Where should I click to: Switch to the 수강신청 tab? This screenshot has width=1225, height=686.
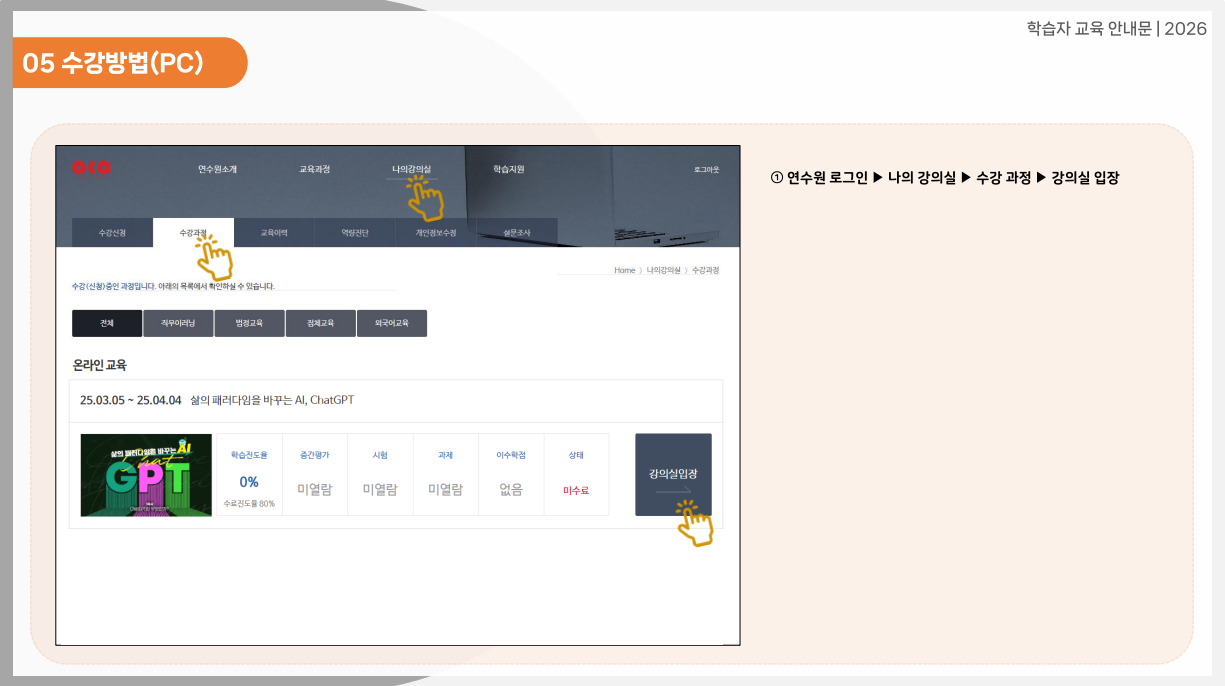point(112,233)
